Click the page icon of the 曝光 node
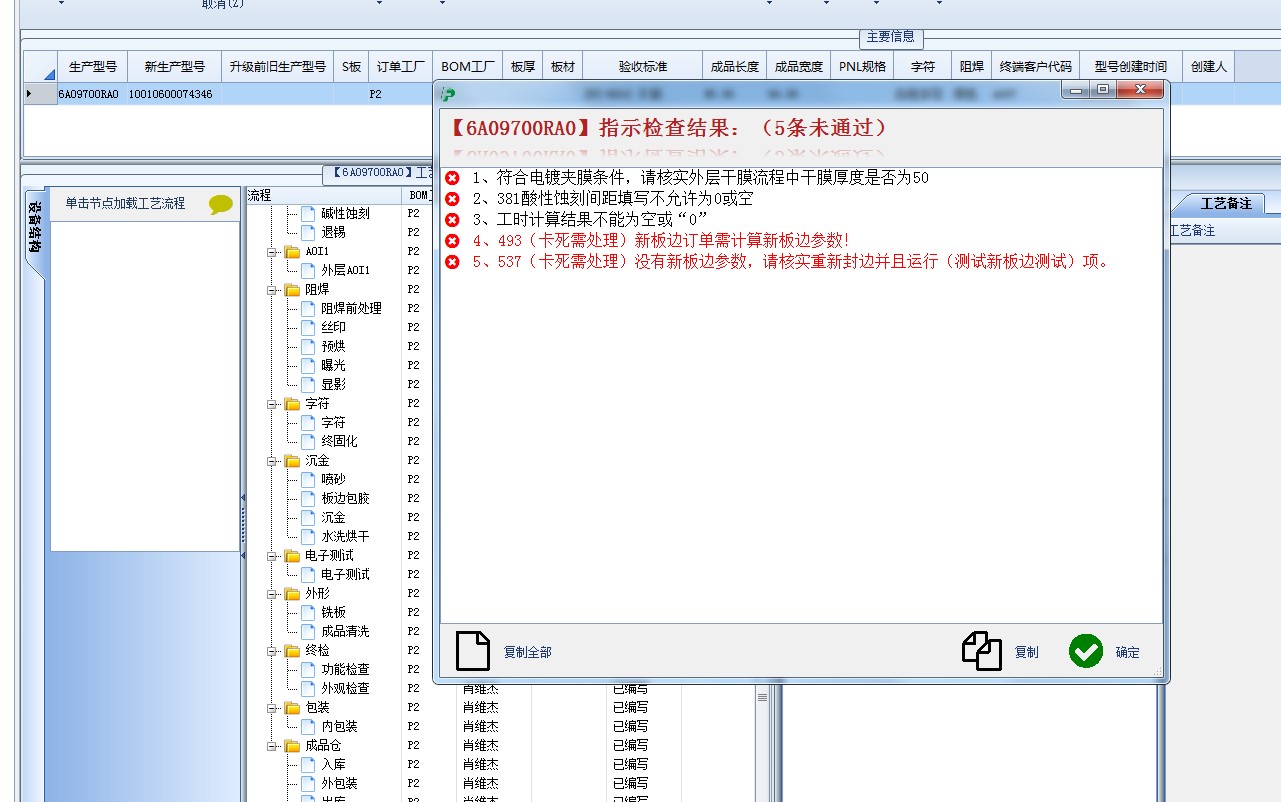Screen dimensions: 1281x802 point(307,365)
